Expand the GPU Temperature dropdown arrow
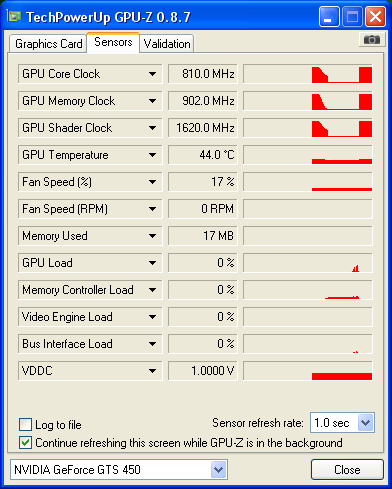This screenshot has height=489, width=392. tap(152, 155)
